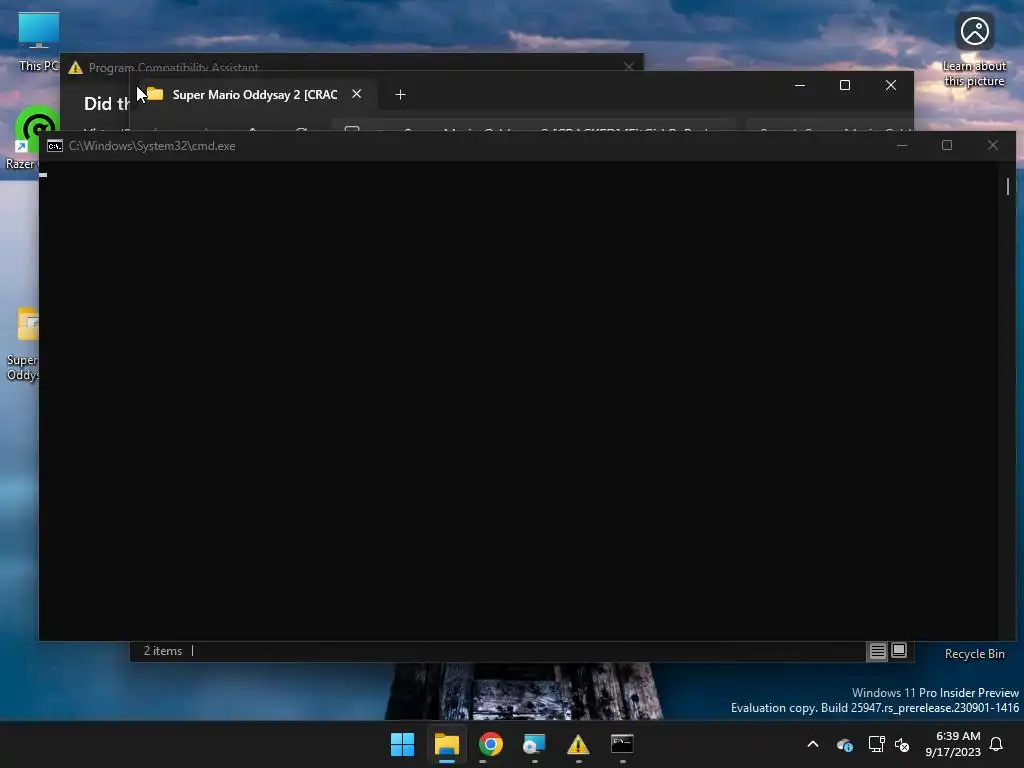Show hidden system tray icons
The height and width of the screenshot is (768, 1024).
coord(813,744)
